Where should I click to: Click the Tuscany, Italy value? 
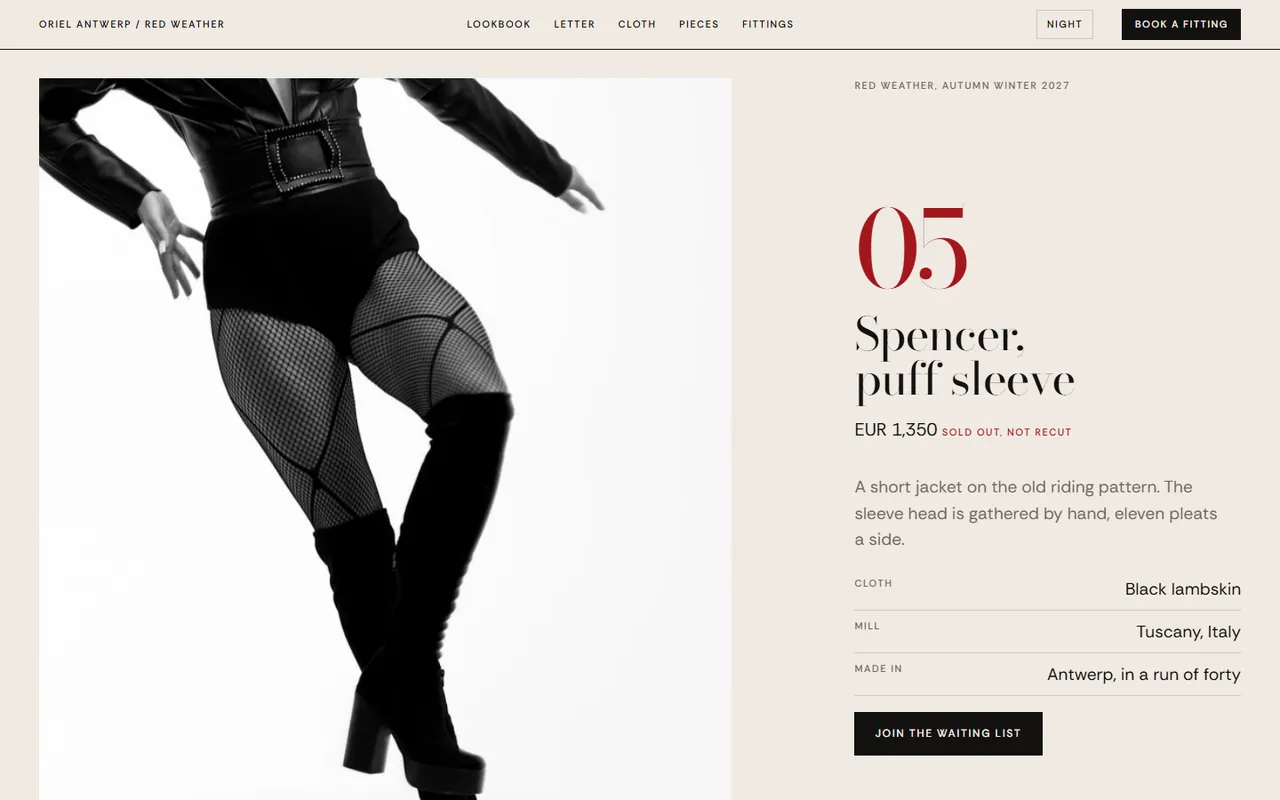pyautogui.click(x=1188, y=632)
